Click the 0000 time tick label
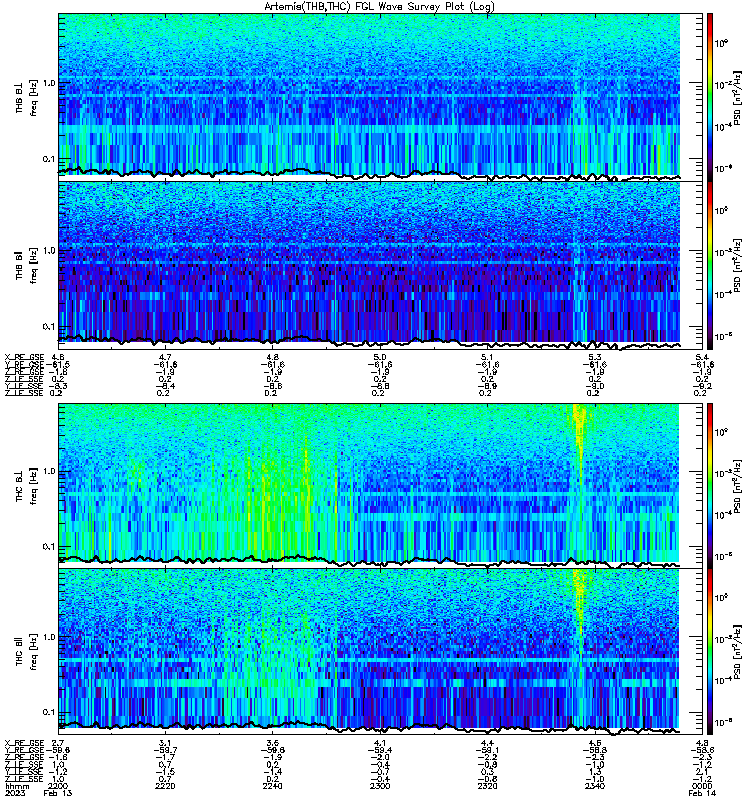 pyautogui.click(x=702, y=786)
